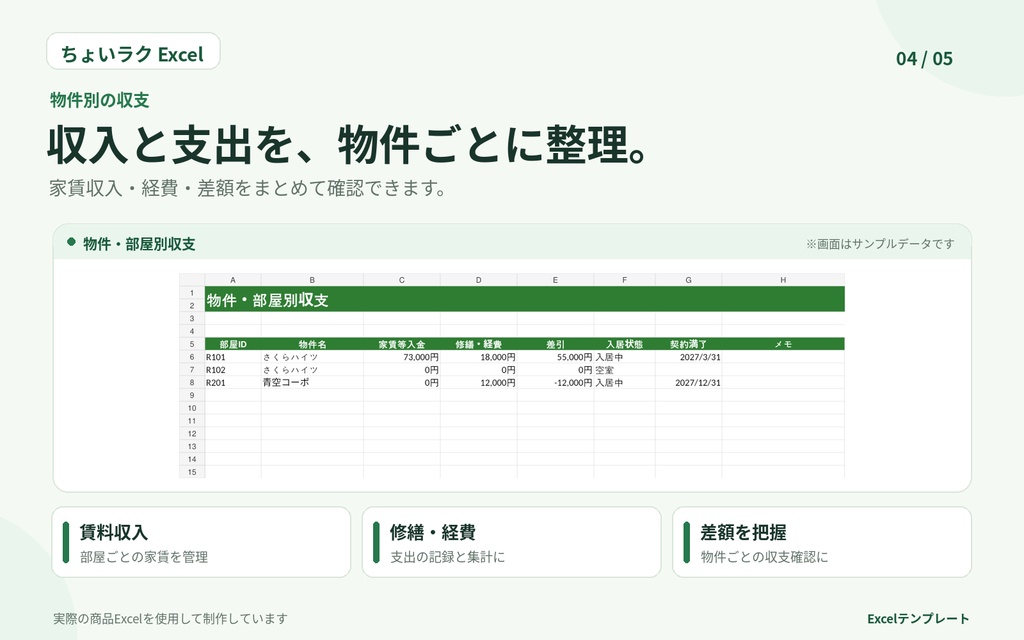The height and width of the screenshot is (640, 1024).
Task: Click the green bar on the 賃料収入 card
Action: (65, 542)
